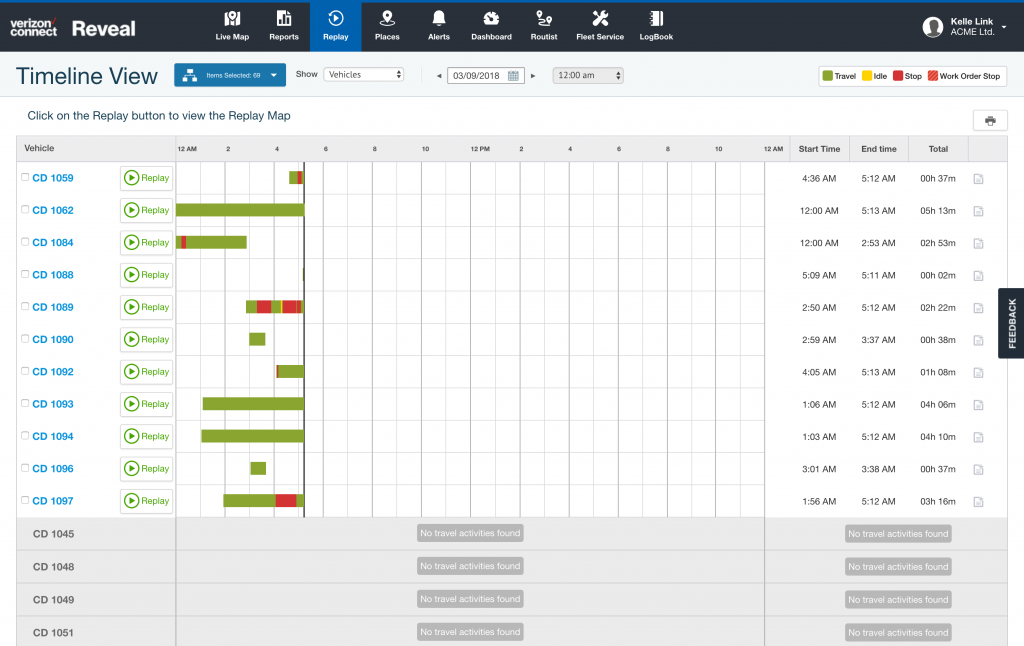
Task: Open the Dashboard view
Action: (491, 25)
